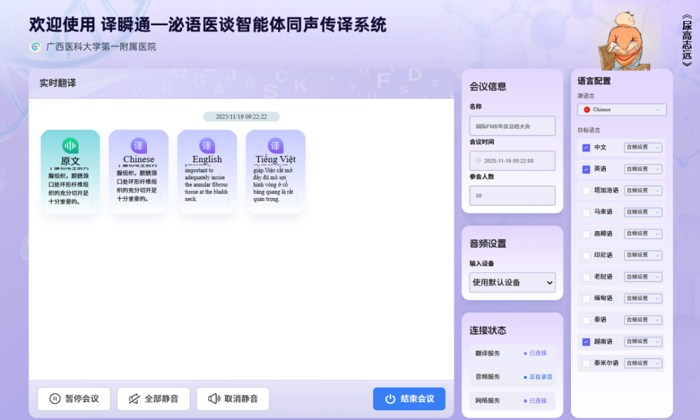Open audio settings dropdown for 中文

click(643, 147)
